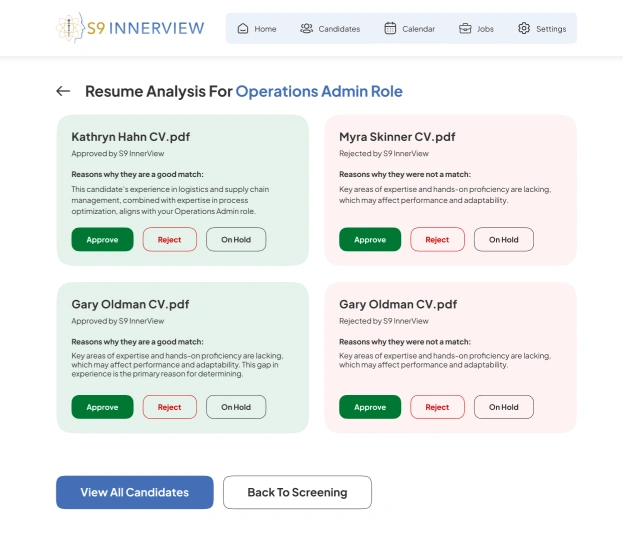The image size is (623, 554).
Task: Click the Candidates people icon
Action: pos(307,29)
